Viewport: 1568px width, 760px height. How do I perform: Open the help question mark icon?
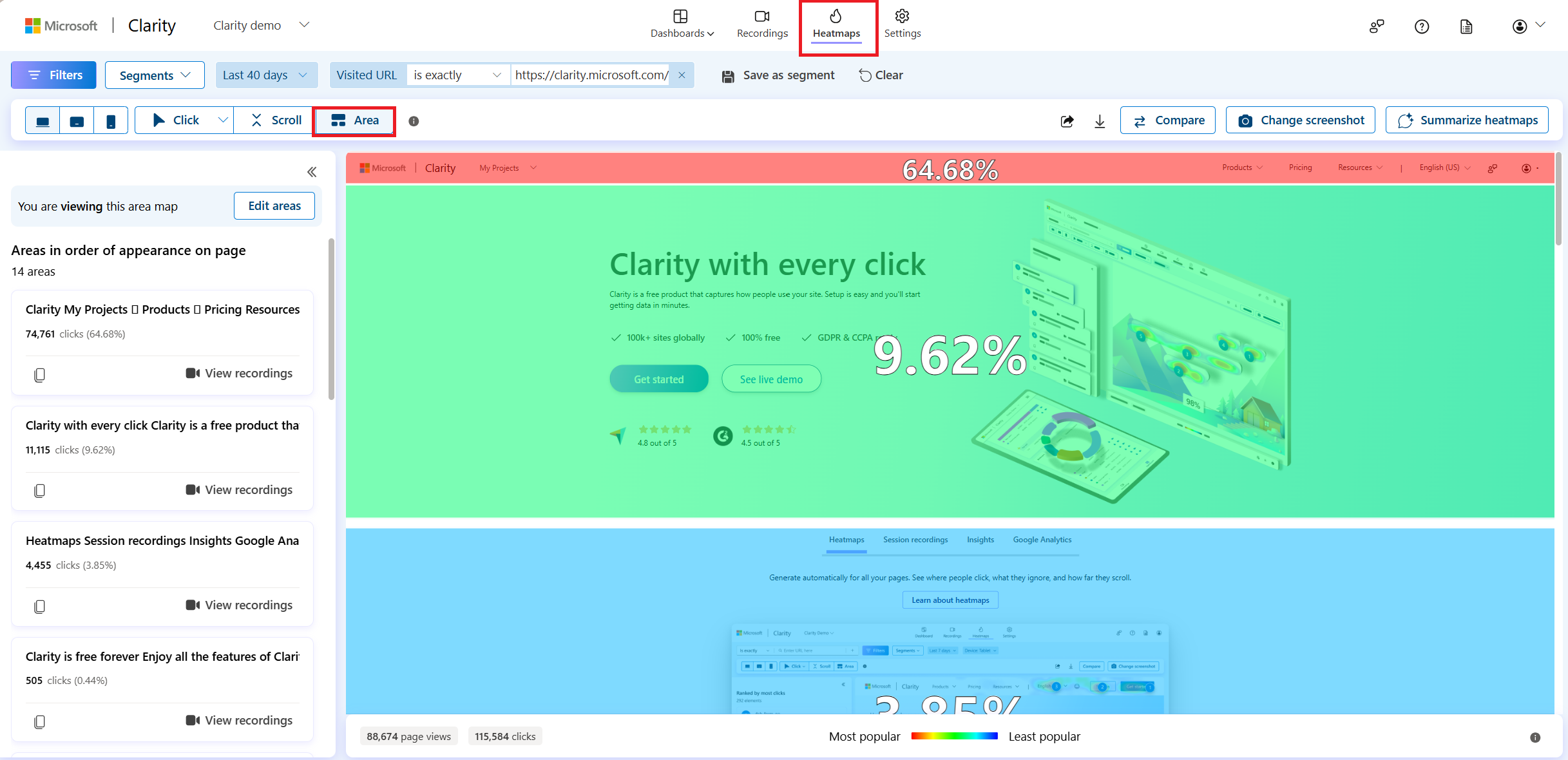click(x=1421, y=26)
